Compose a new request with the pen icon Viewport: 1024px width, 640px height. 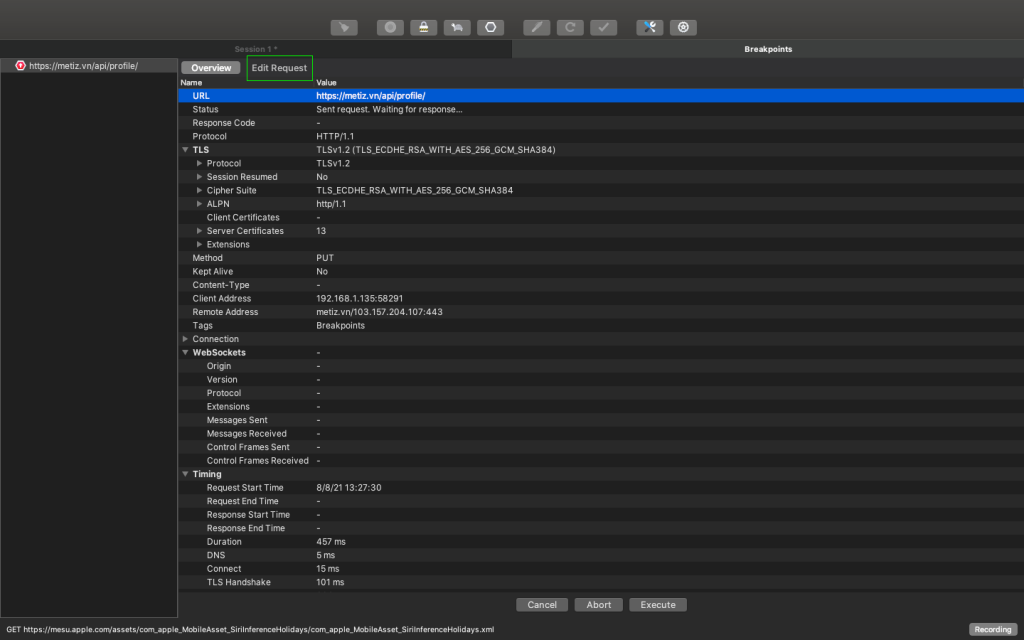[x=536, y=27]
